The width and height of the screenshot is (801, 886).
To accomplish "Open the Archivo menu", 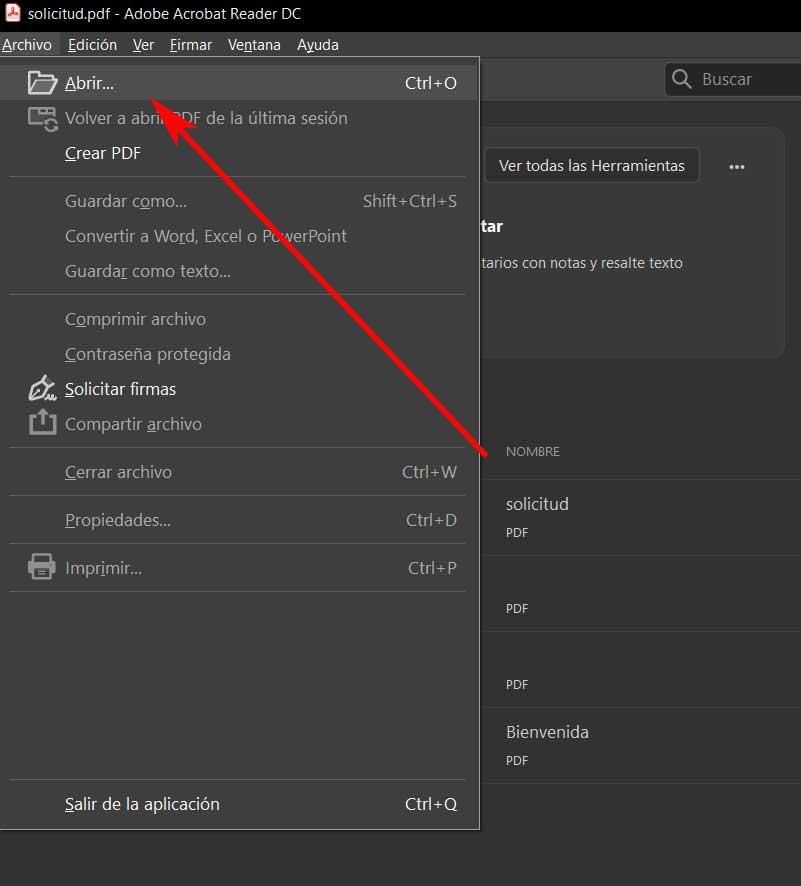I will 27,45.
